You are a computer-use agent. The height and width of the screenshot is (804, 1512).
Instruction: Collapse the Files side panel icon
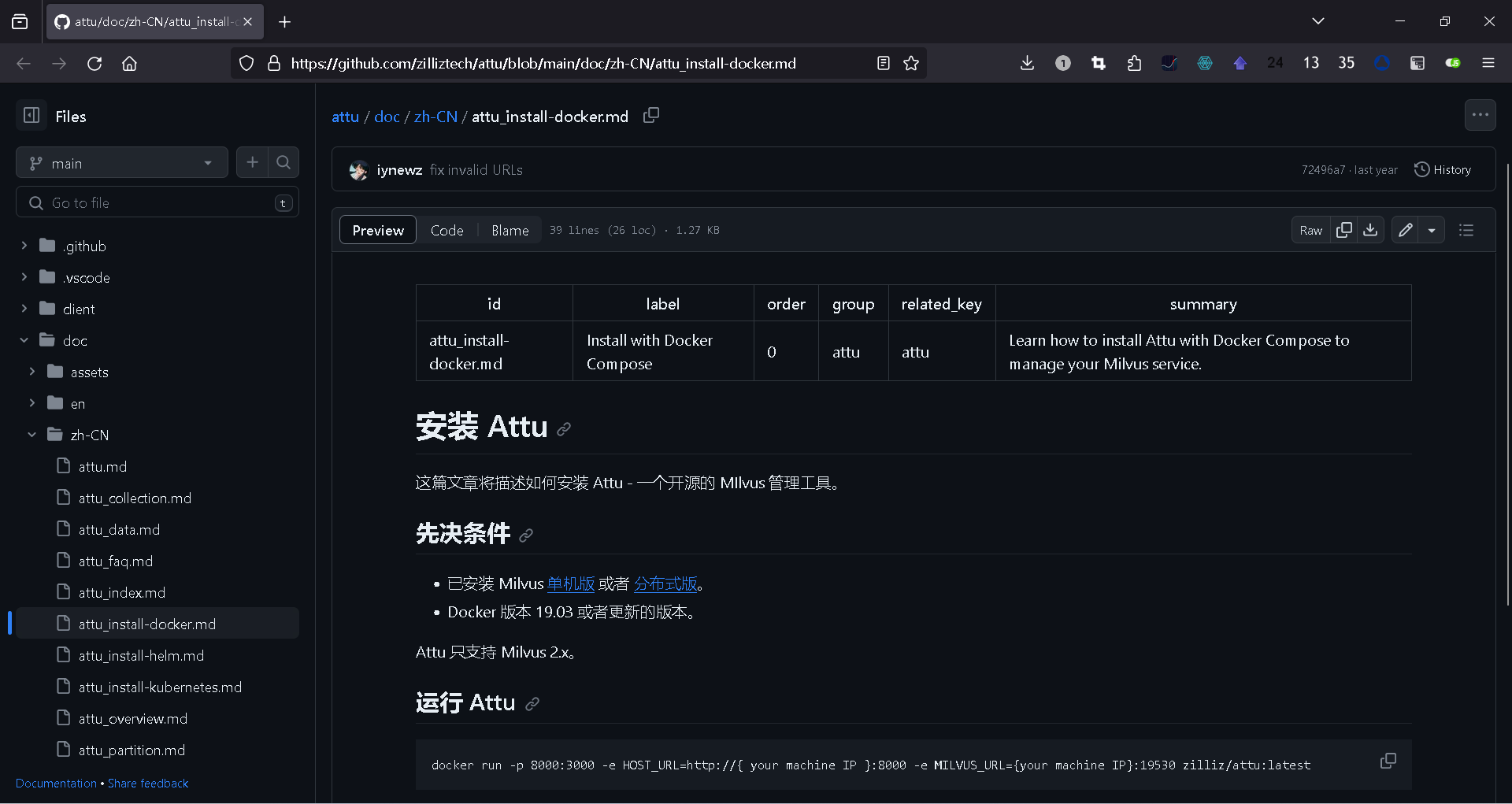coord(31,116)
